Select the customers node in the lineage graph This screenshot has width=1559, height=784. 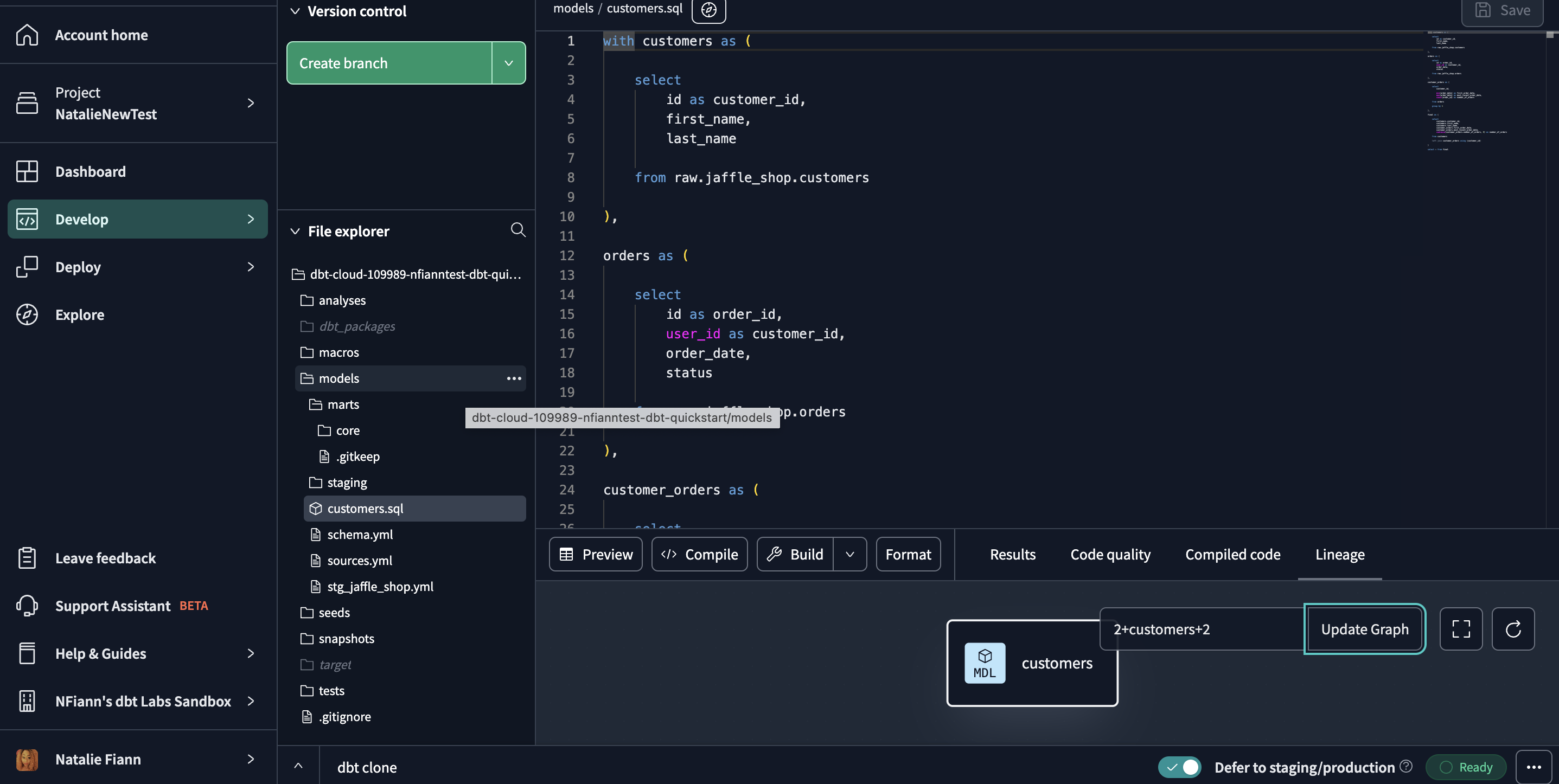click(x=1032, y=663)
